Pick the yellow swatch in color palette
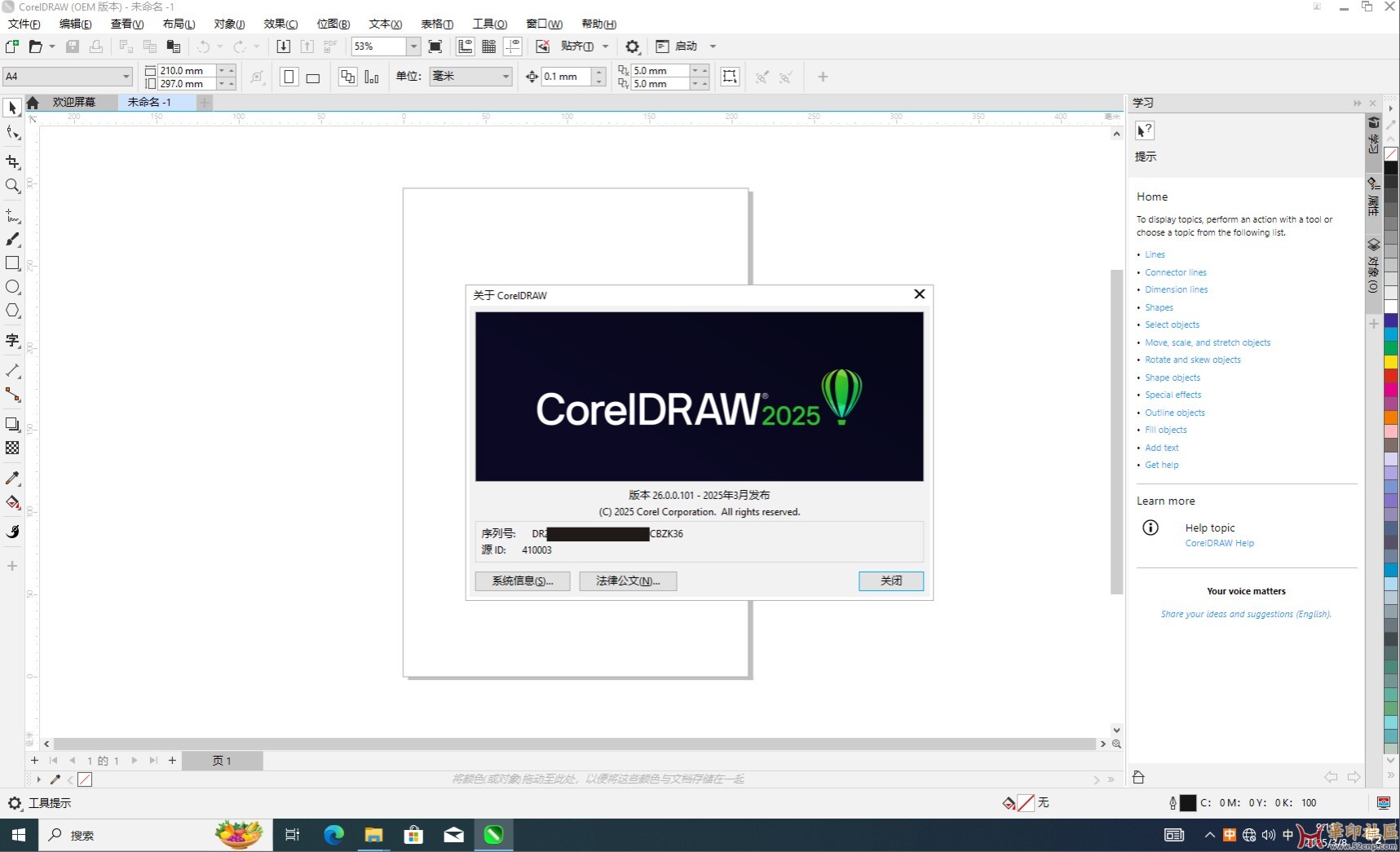Image resolution: width=1400 pixels, height=852 pixels. (1391, 362)
